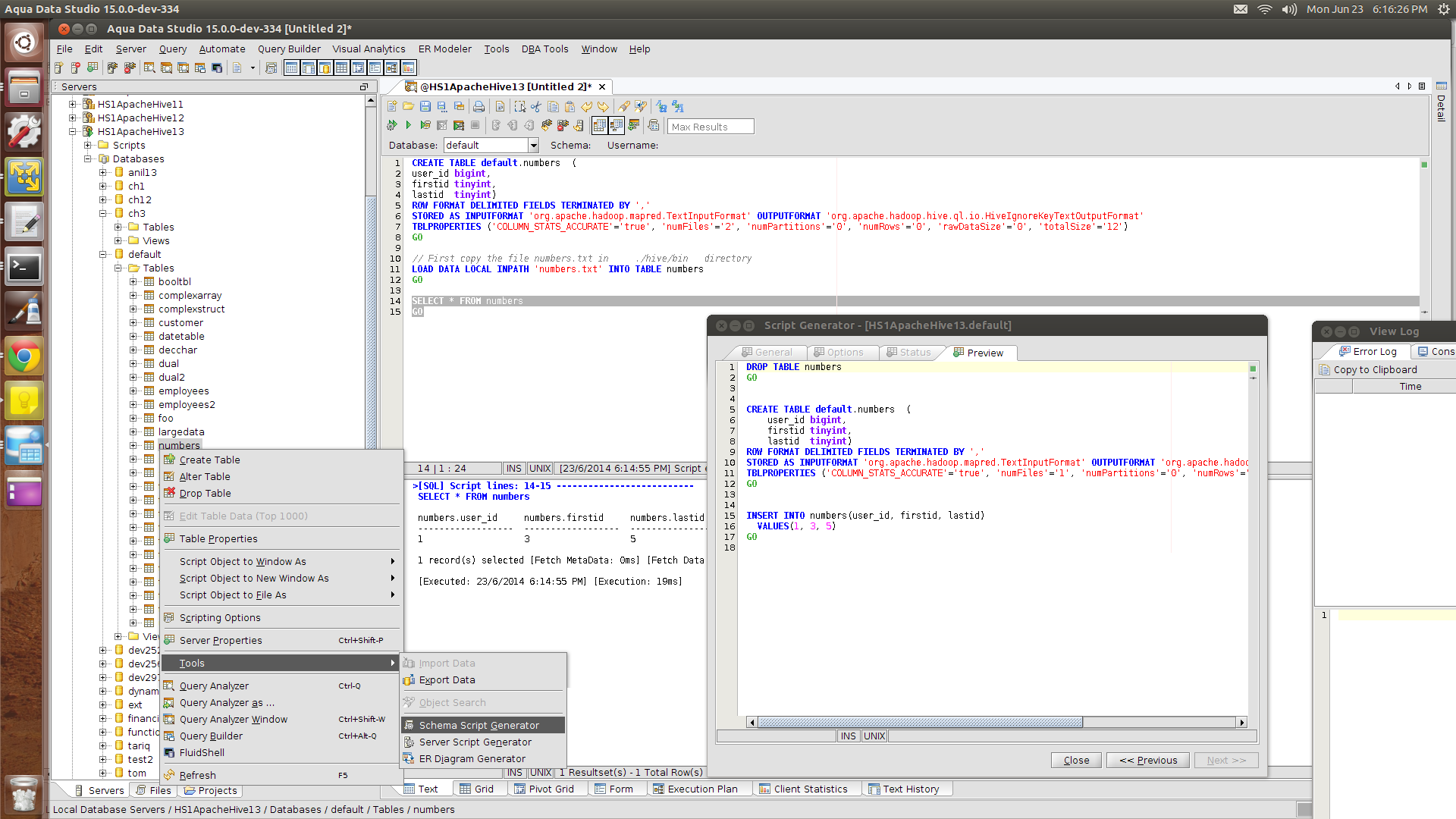Toggle the INS insert mode indicator in editor status

tap(513, 469)
